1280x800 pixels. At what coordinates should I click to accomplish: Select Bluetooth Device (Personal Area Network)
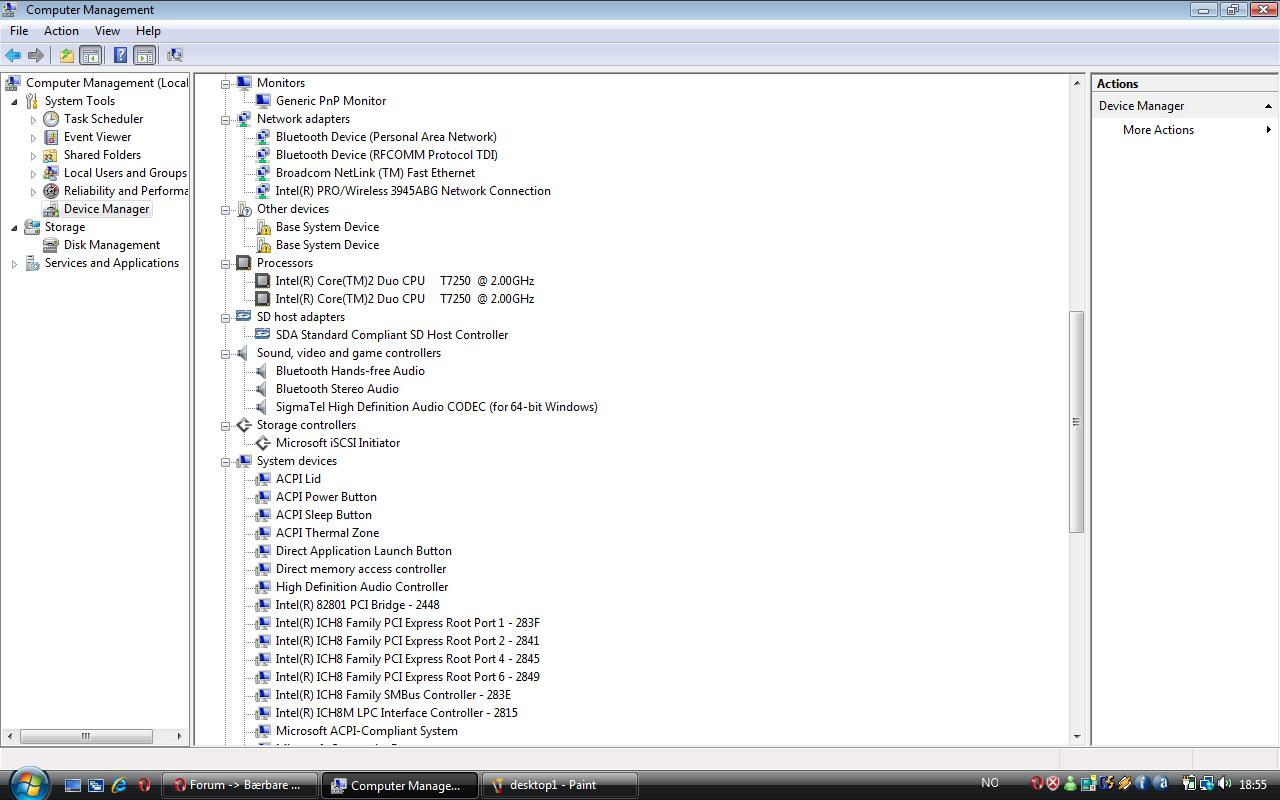point(386,137)
